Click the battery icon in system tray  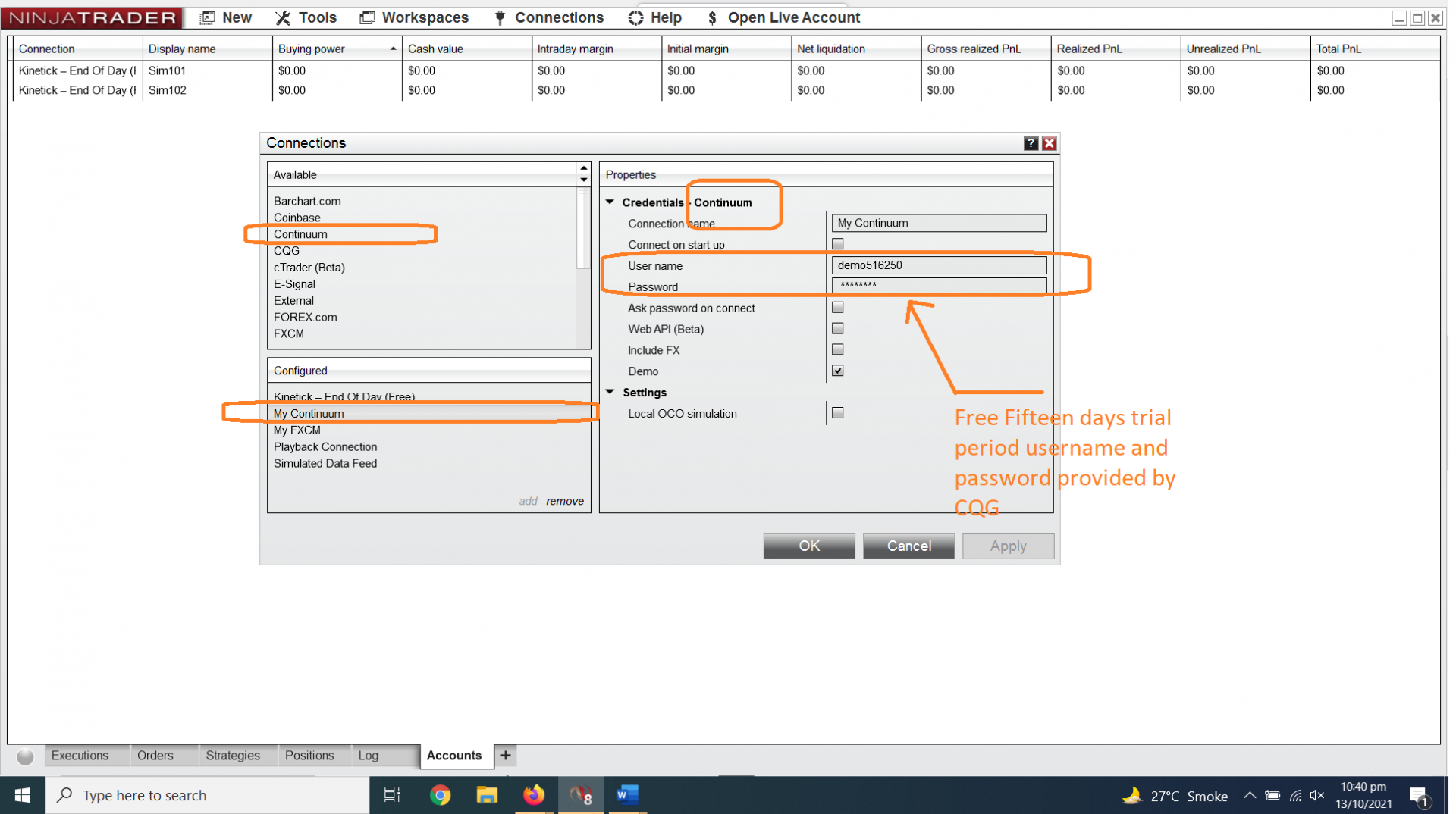tap(1273, 795)
